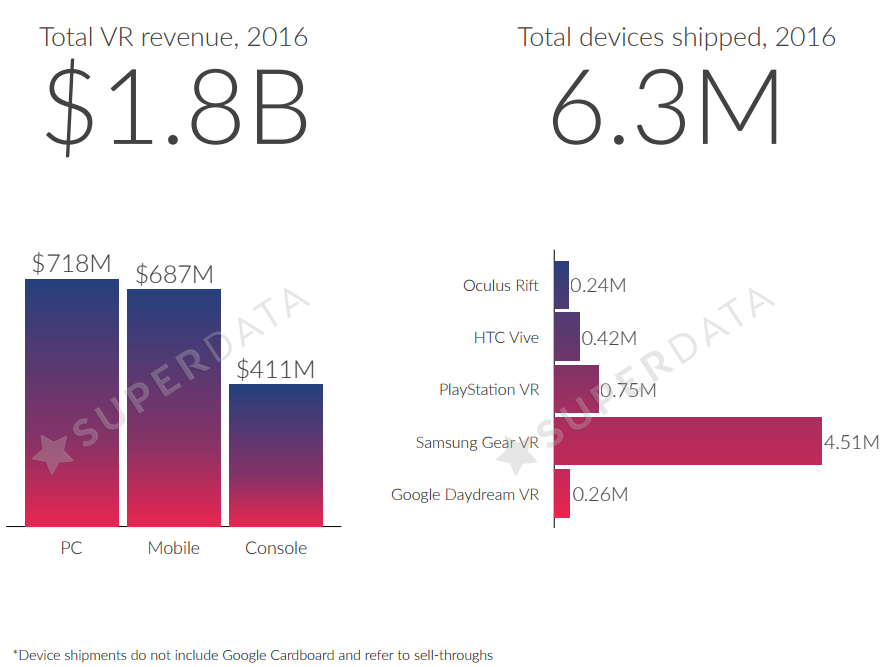Select the PlayStation VR shipment bar
The width and height of the screenshot is (893, 667).
pyautogui.click(x=576, y=389)
